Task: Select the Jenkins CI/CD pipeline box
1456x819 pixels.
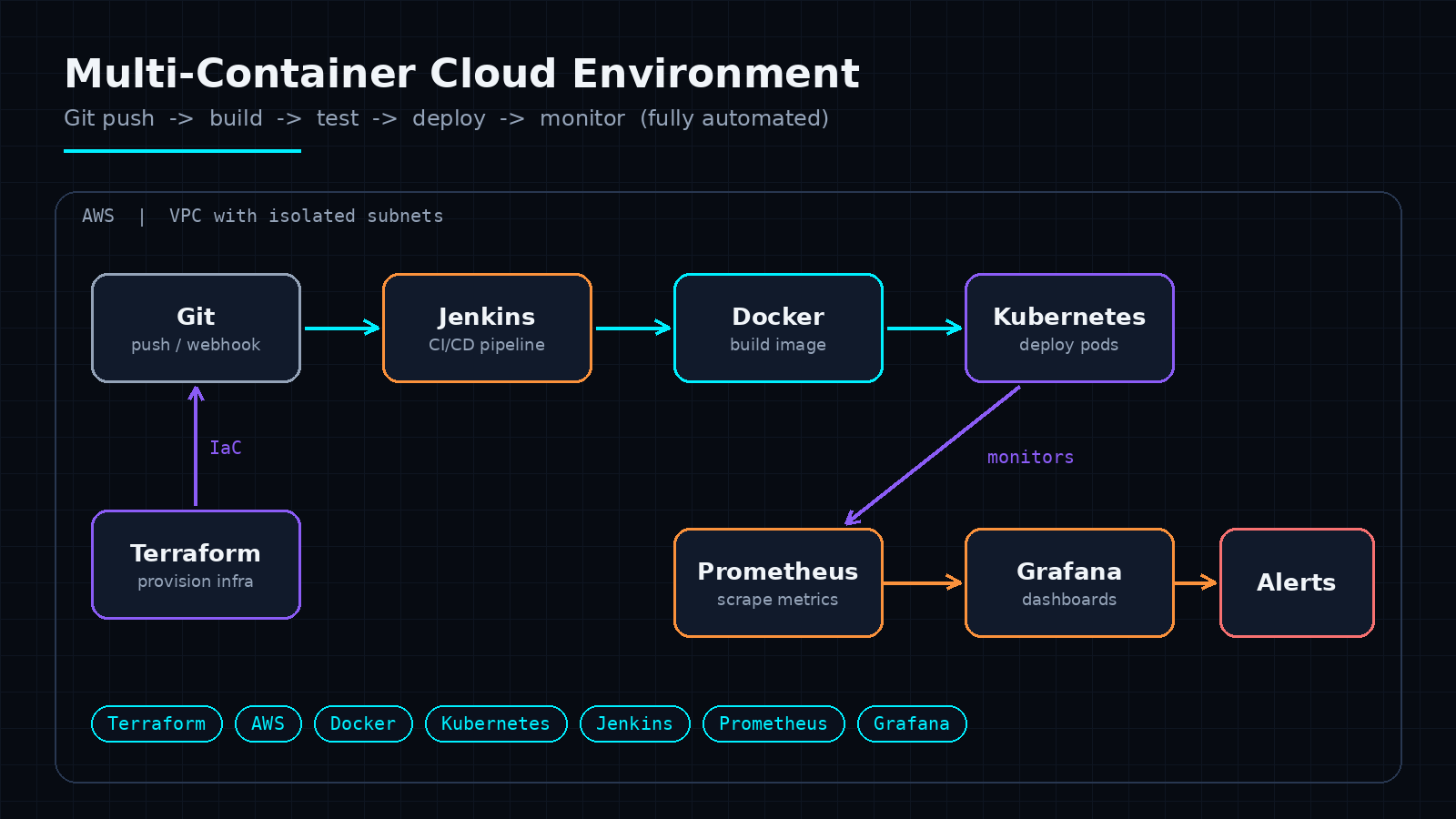Action: pos(487,328)
